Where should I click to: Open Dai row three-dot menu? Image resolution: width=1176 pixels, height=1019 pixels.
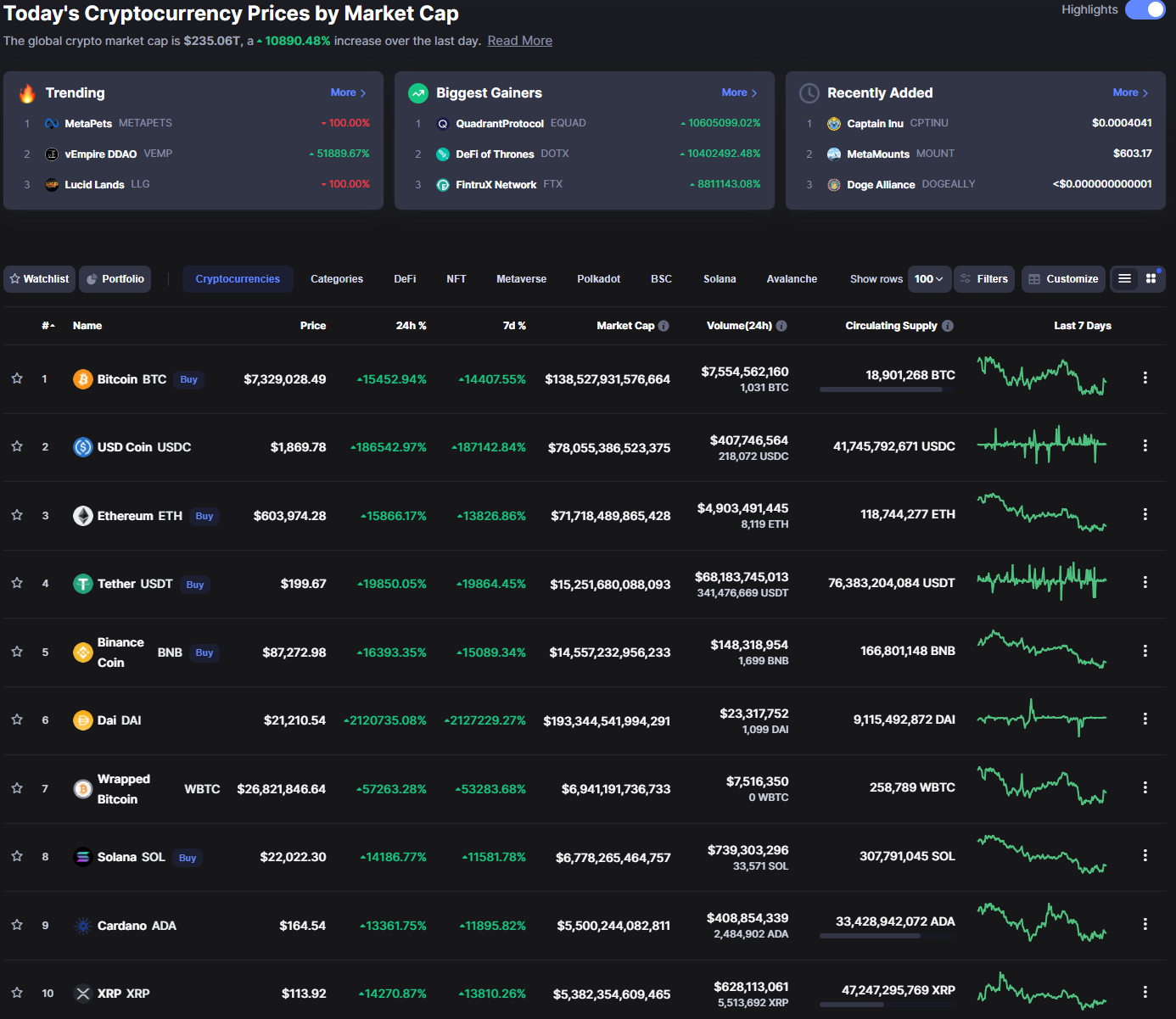tap(1145, 719)
